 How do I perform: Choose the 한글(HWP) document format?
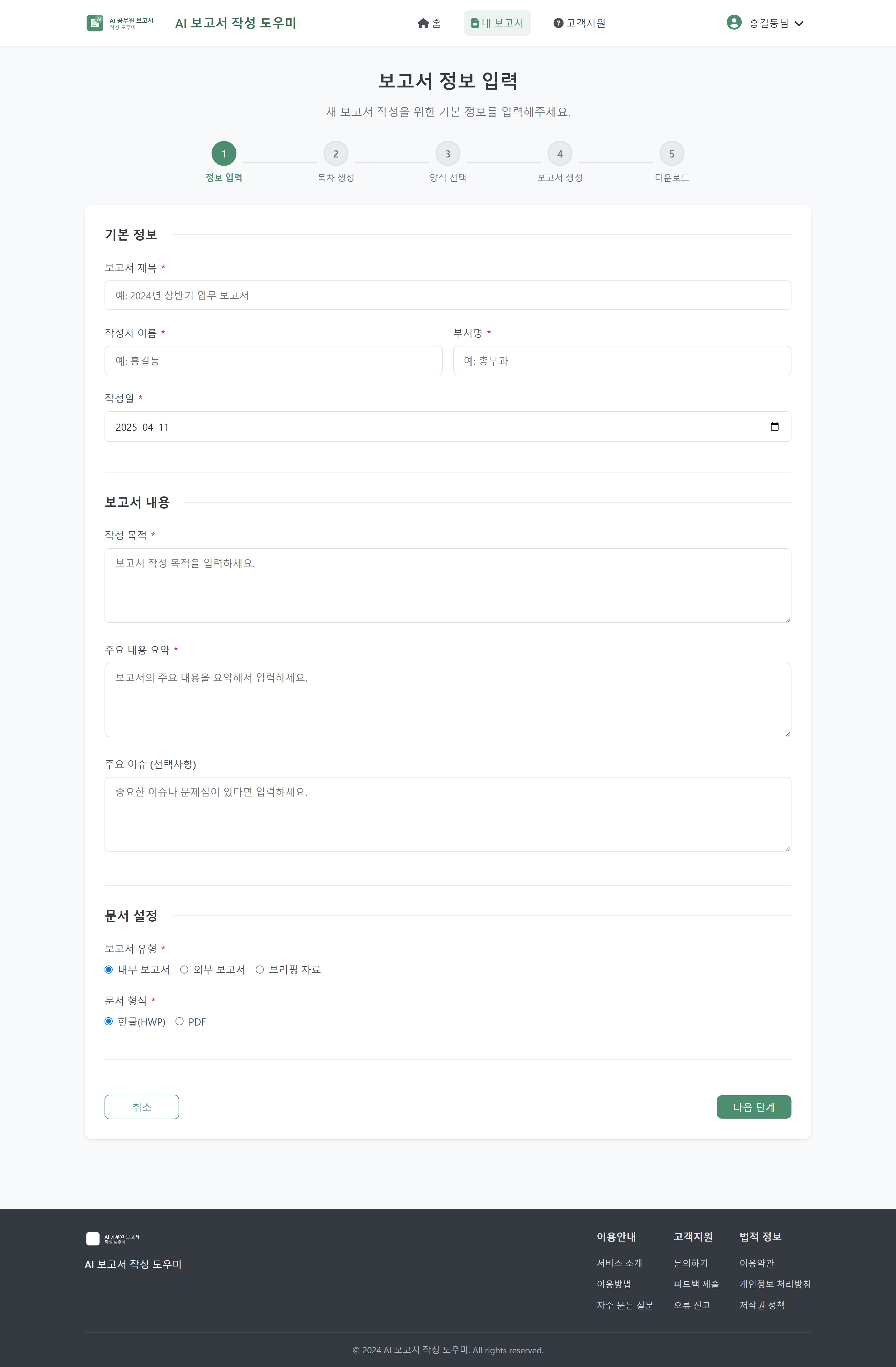click(x=109, y=1021)
